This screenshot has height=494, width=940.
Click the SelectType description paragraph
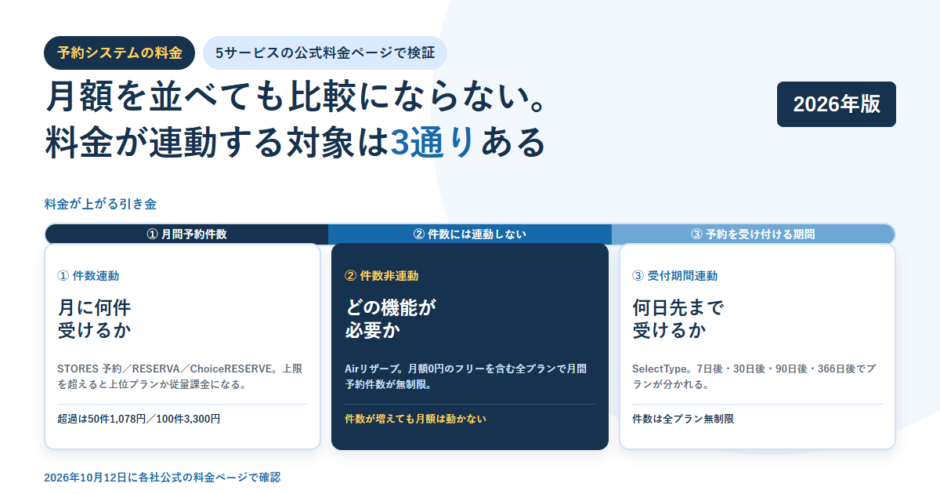point(754,376)
